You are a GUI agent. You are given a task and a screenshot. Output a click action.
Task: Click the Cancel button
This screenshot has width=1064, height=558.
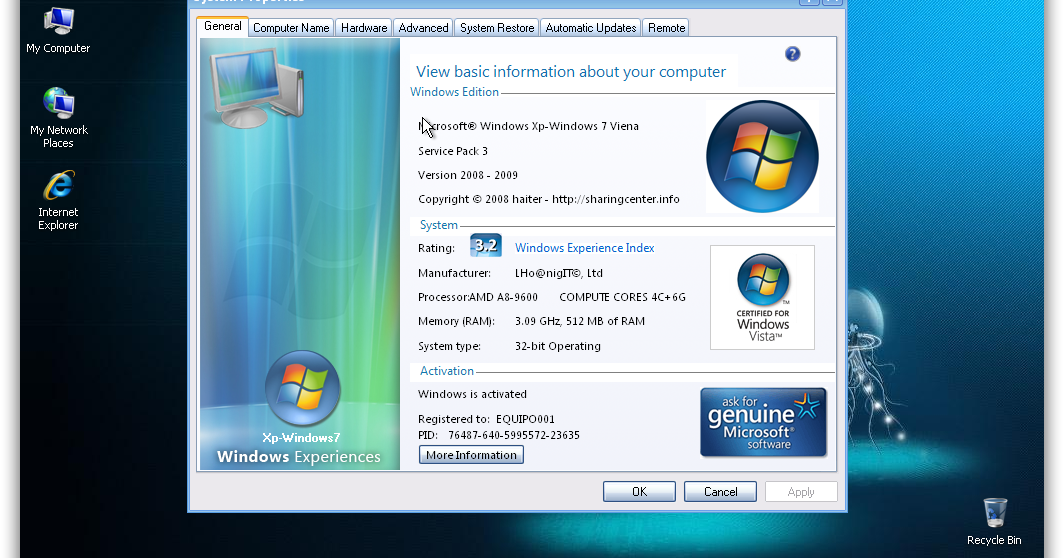(720, 491)
